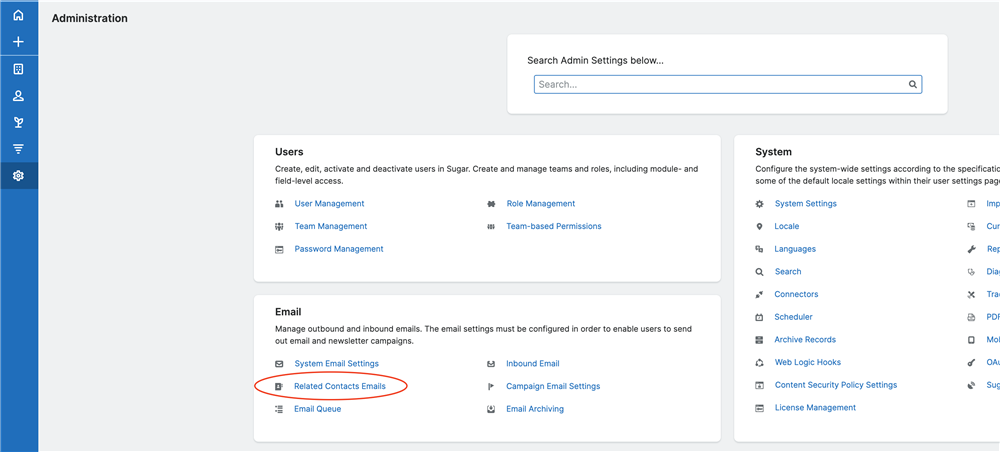The width and height of the screenshot is (1000, 452).
Task: Open Content Security Policy Settings
Action: pos(835,385)
